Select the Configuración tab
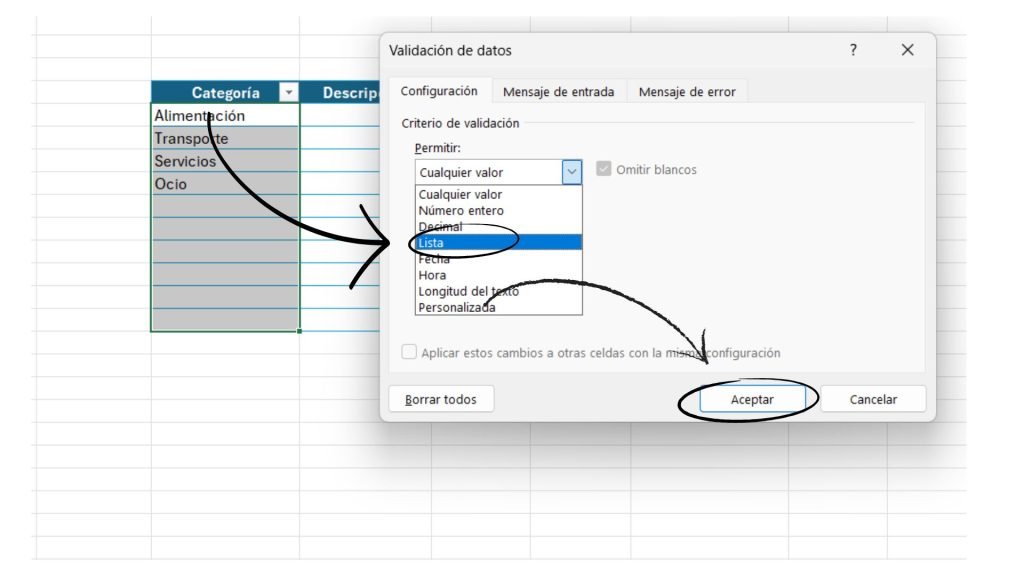Screen dimensions: 1024x576 [439, 91]
